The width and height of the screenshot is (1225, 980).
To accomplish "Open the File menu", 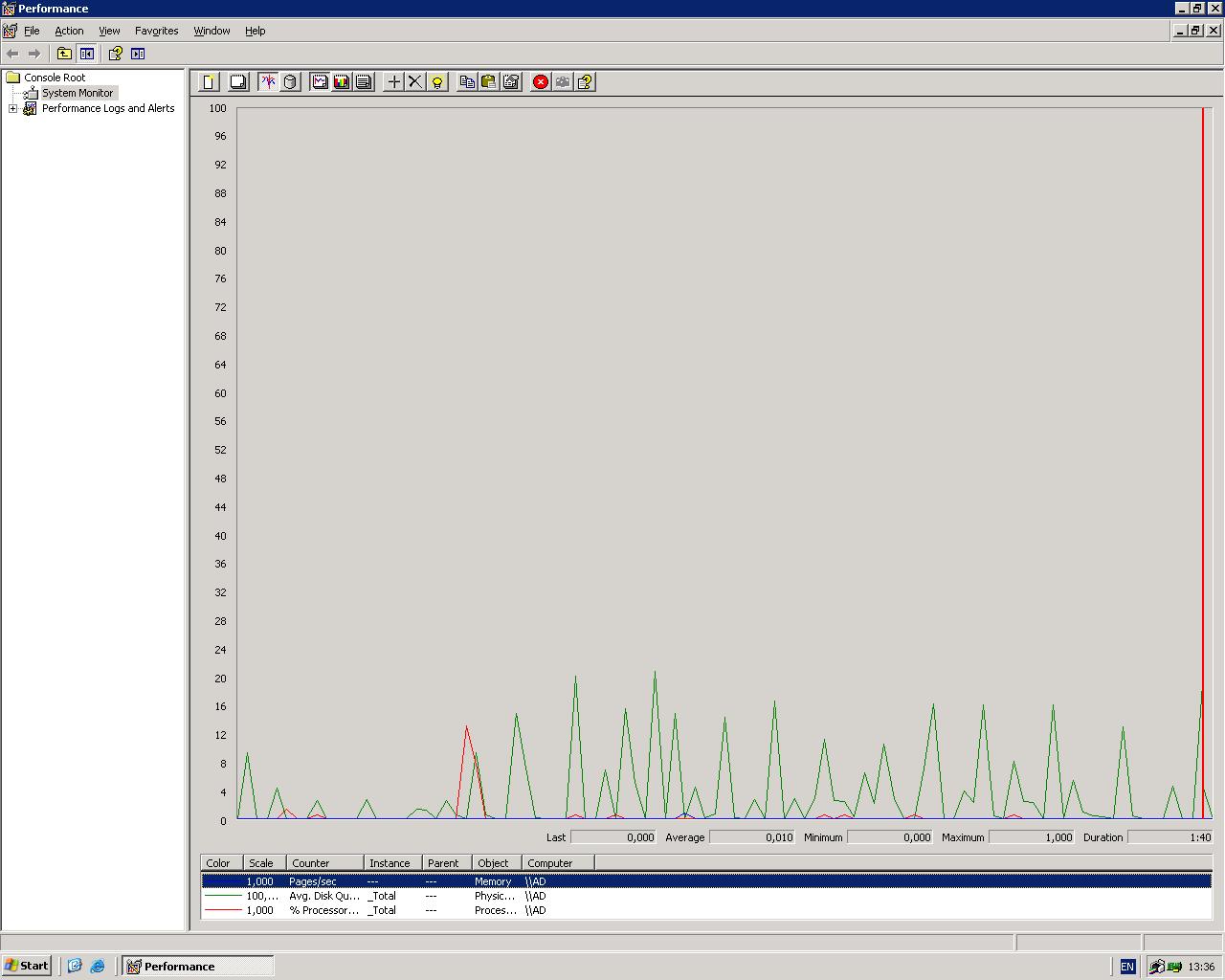I will point(32,31).
